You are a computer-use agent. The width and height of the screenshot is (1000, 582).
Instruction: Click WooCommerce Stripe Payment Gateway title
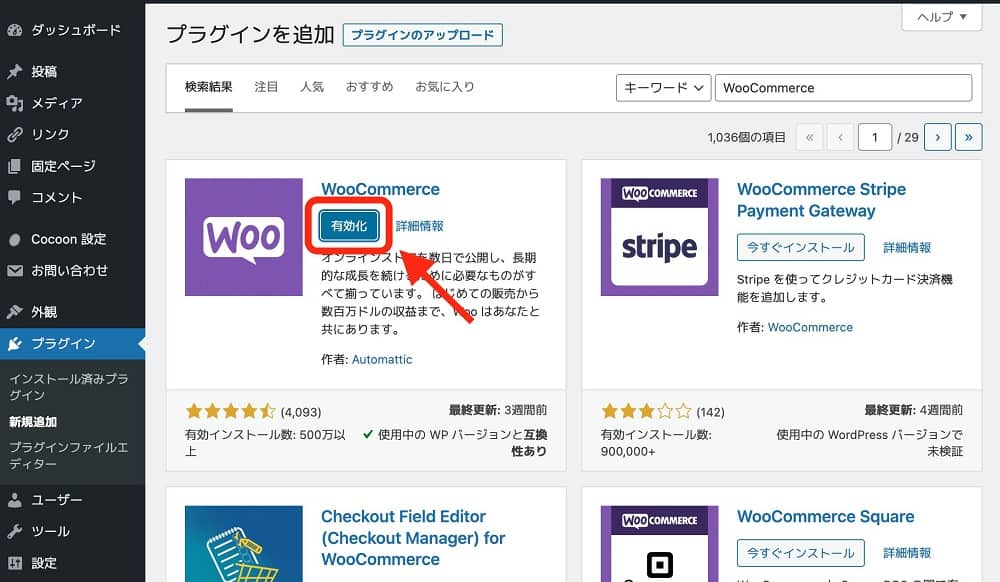pos(821,200)
